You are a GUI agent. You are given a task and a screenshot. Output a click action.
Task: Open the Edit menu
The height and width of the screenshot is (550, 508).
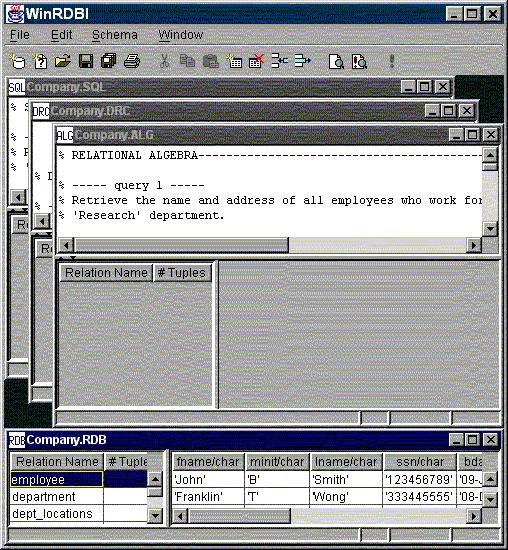(61, 35)
